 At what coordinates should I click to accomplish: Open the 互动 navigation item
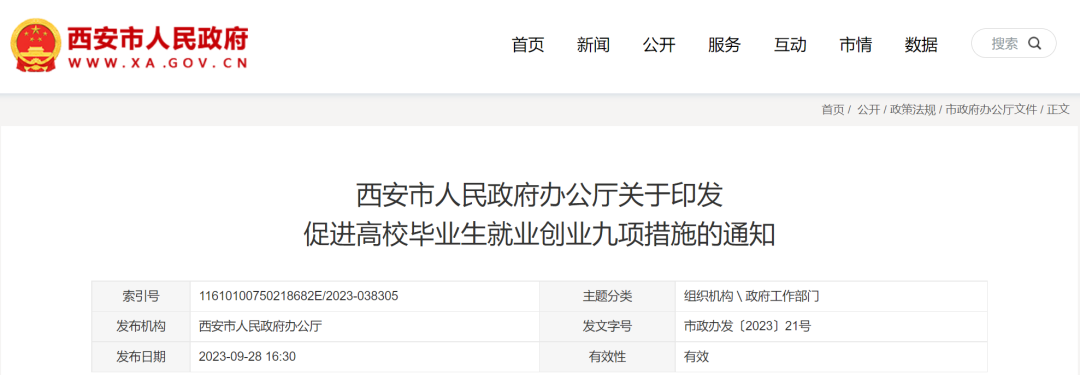790,45
